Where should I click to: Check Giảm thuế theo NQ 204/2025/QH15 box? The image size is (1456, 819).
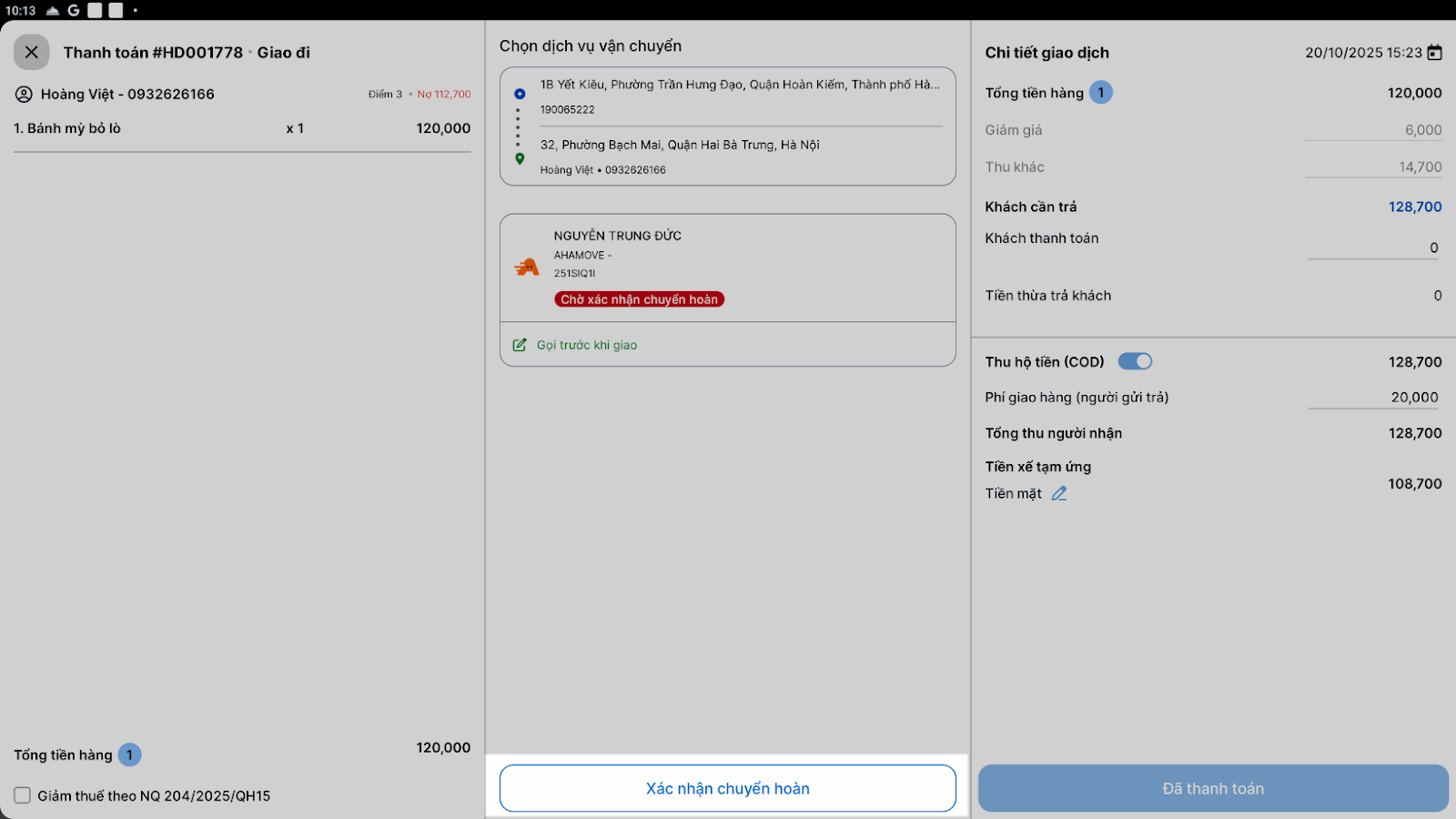click(23, 795)
